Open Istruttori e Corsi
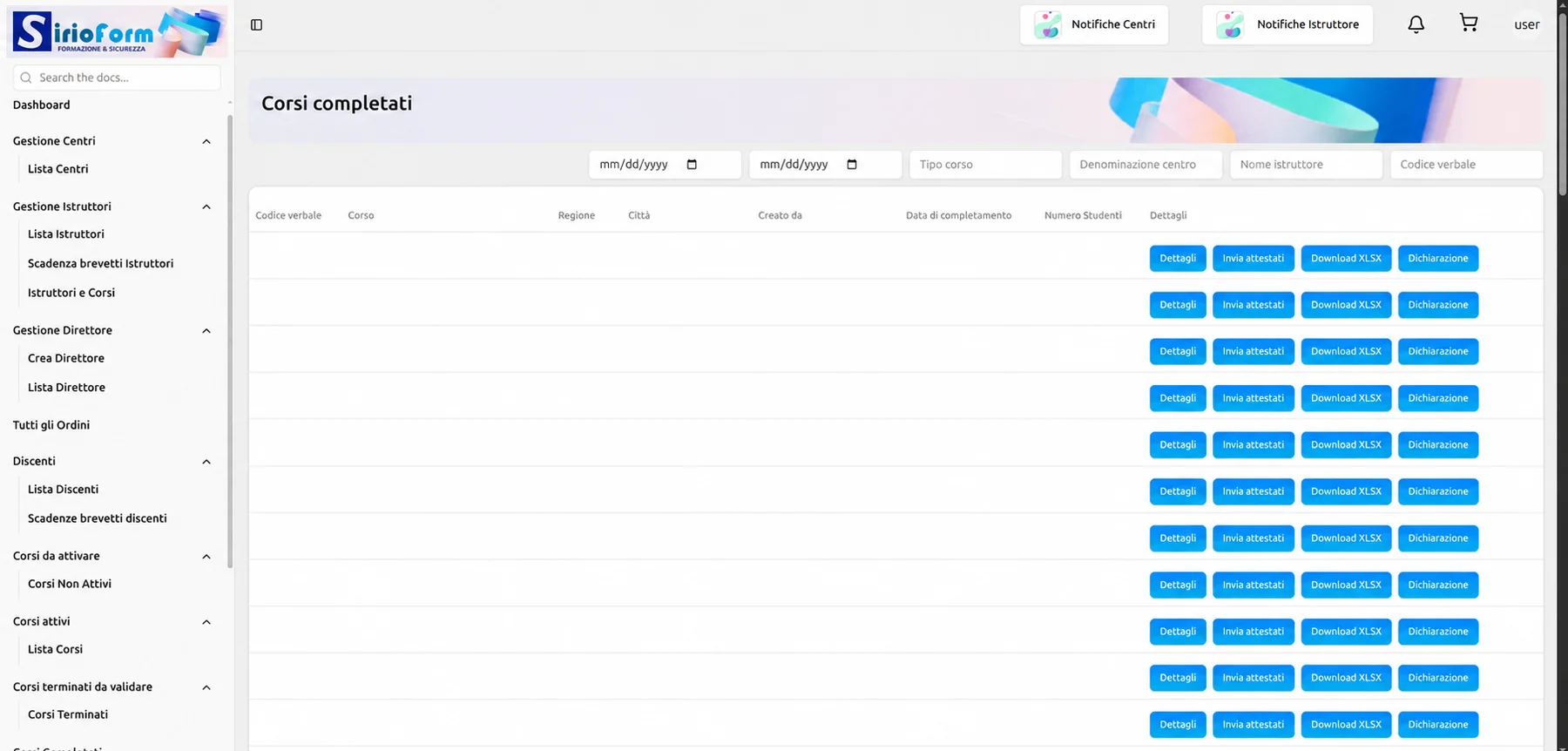This screenshot has height=751, width=1568. click(x=71, y=293)
